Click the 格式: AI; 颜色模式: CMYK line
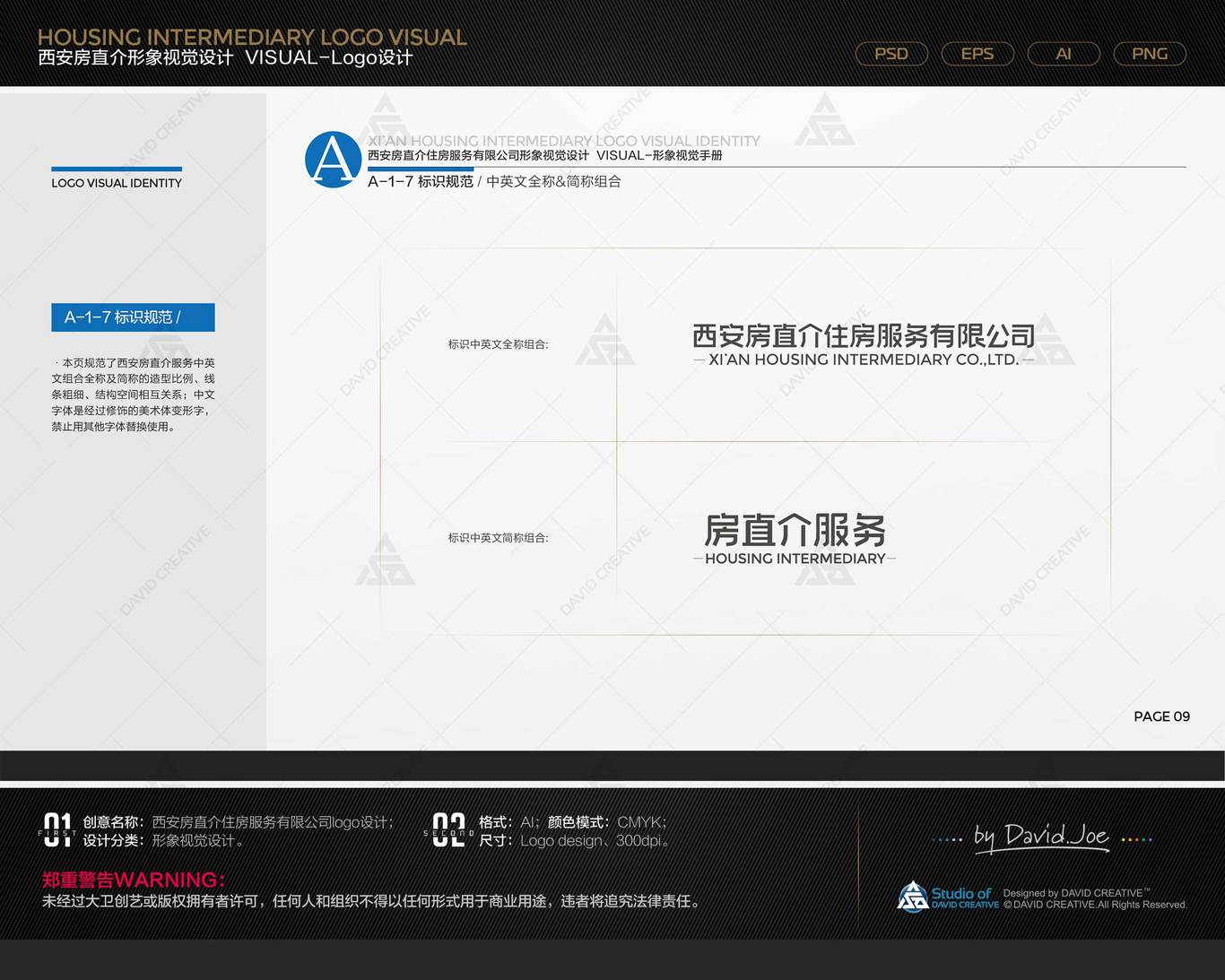The height and width of the screenshot is (980, 1225). click(x=573, y=822)
